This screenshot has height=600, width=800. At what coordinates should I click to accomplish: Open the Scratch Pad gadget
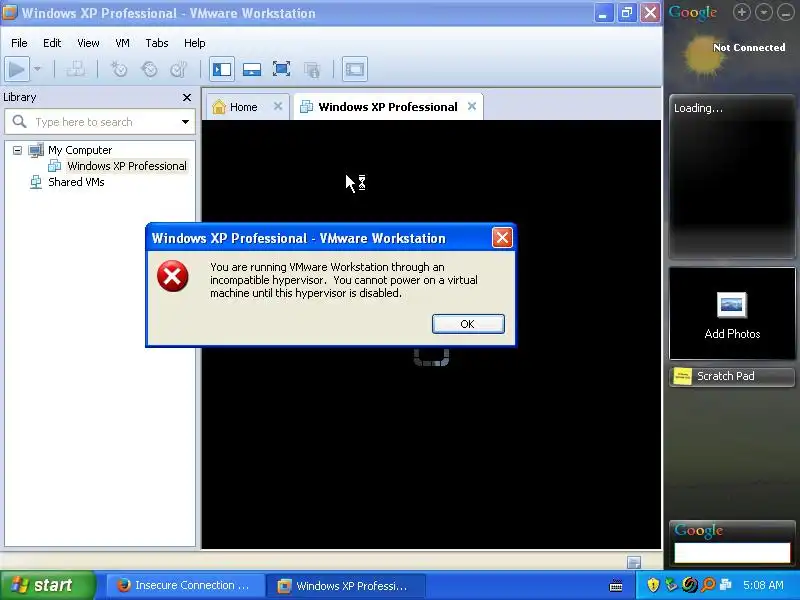coord(732,377)
